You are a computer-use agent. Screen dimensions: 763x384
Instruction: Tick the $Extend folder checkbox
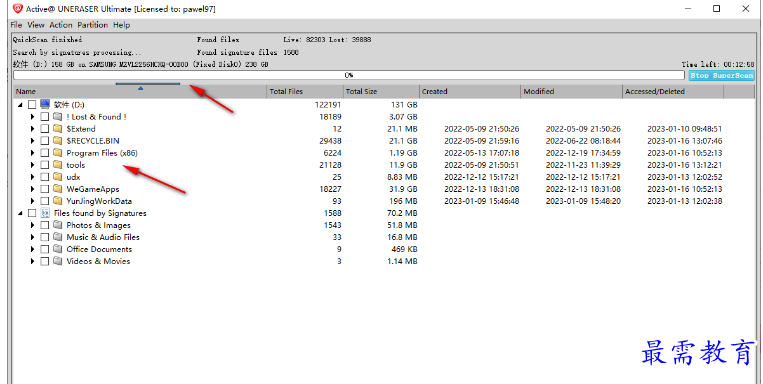(x=44, y=129)
